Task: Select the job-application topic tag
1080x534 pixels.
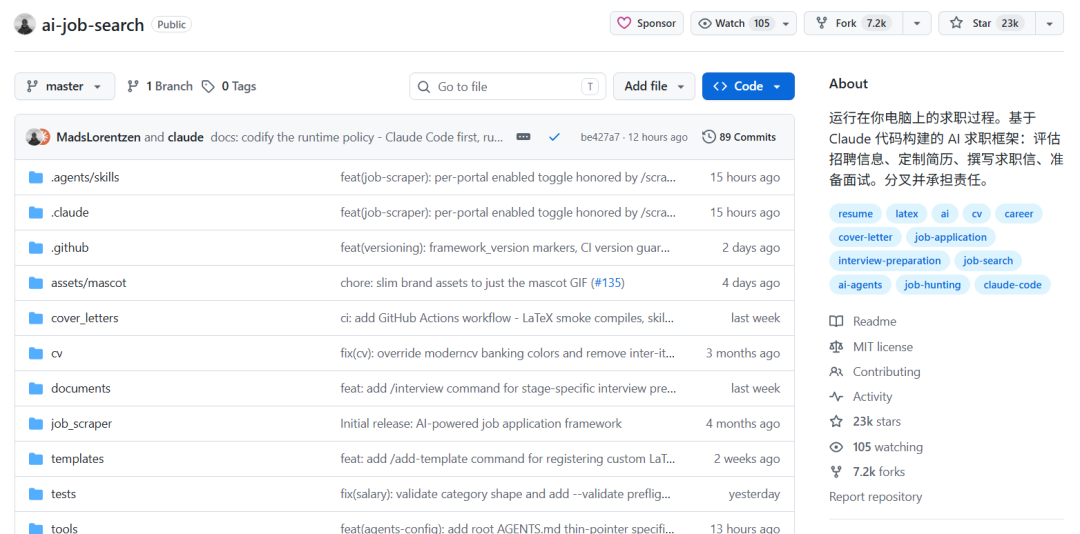Action: 951,237
